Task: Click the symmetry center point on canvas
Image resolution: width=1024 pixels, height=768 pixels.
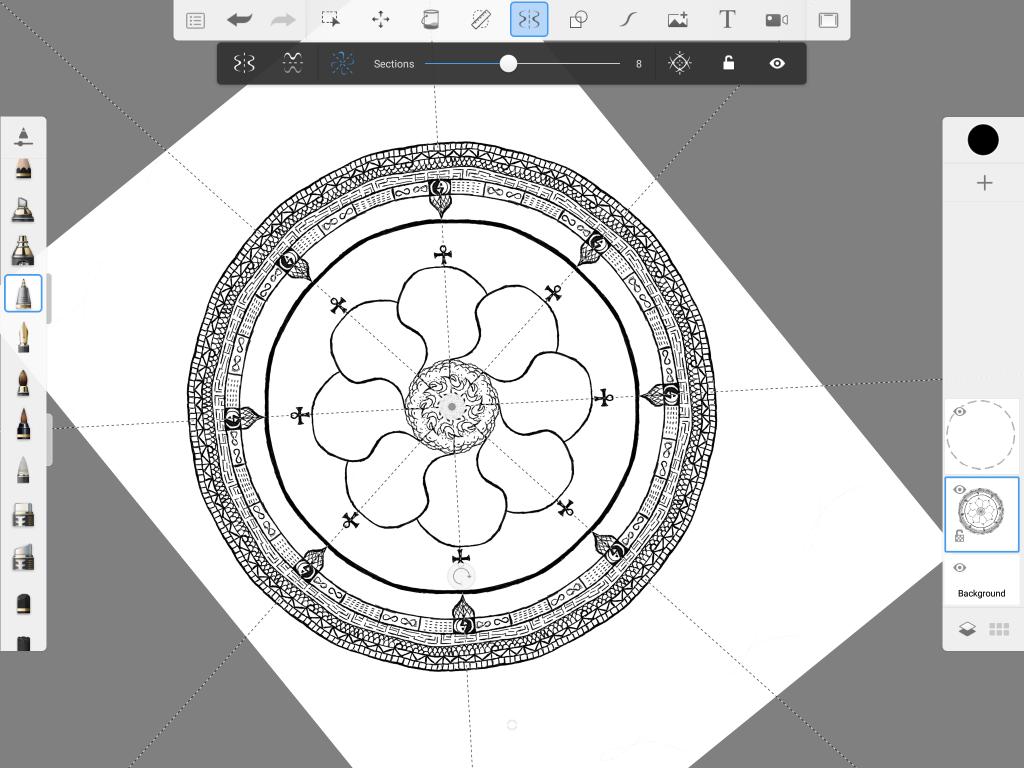Action: point(451,406)
